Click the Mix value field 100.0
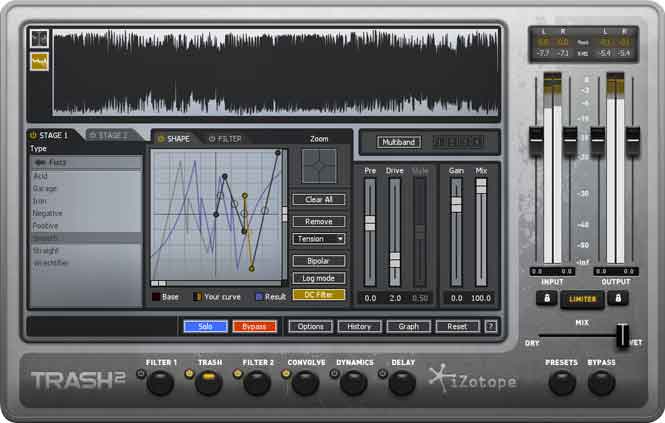Image resolution: width=665 pixels, height=423 pixels. [481, 298]
